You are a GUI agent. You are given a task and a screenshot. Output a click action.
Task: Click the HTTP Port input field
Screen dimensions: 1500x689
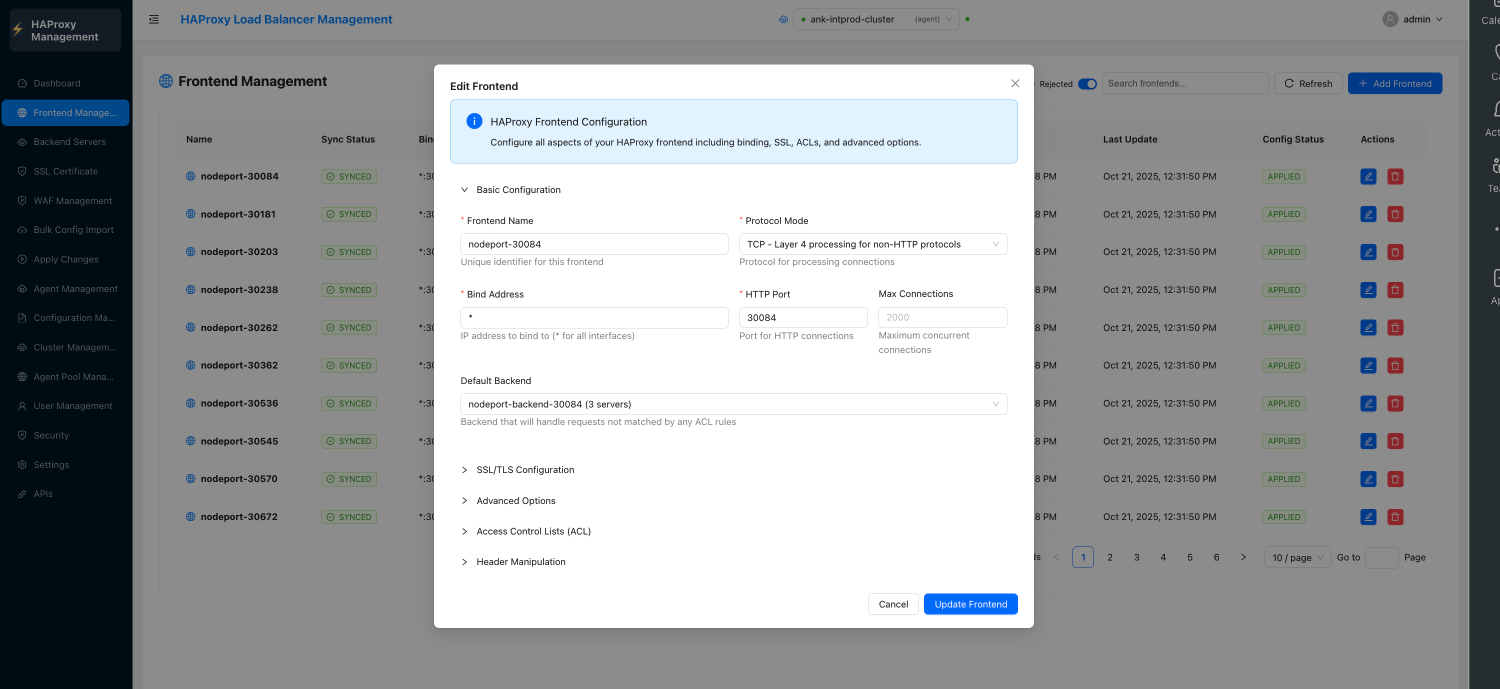click(x=803, y=318)
